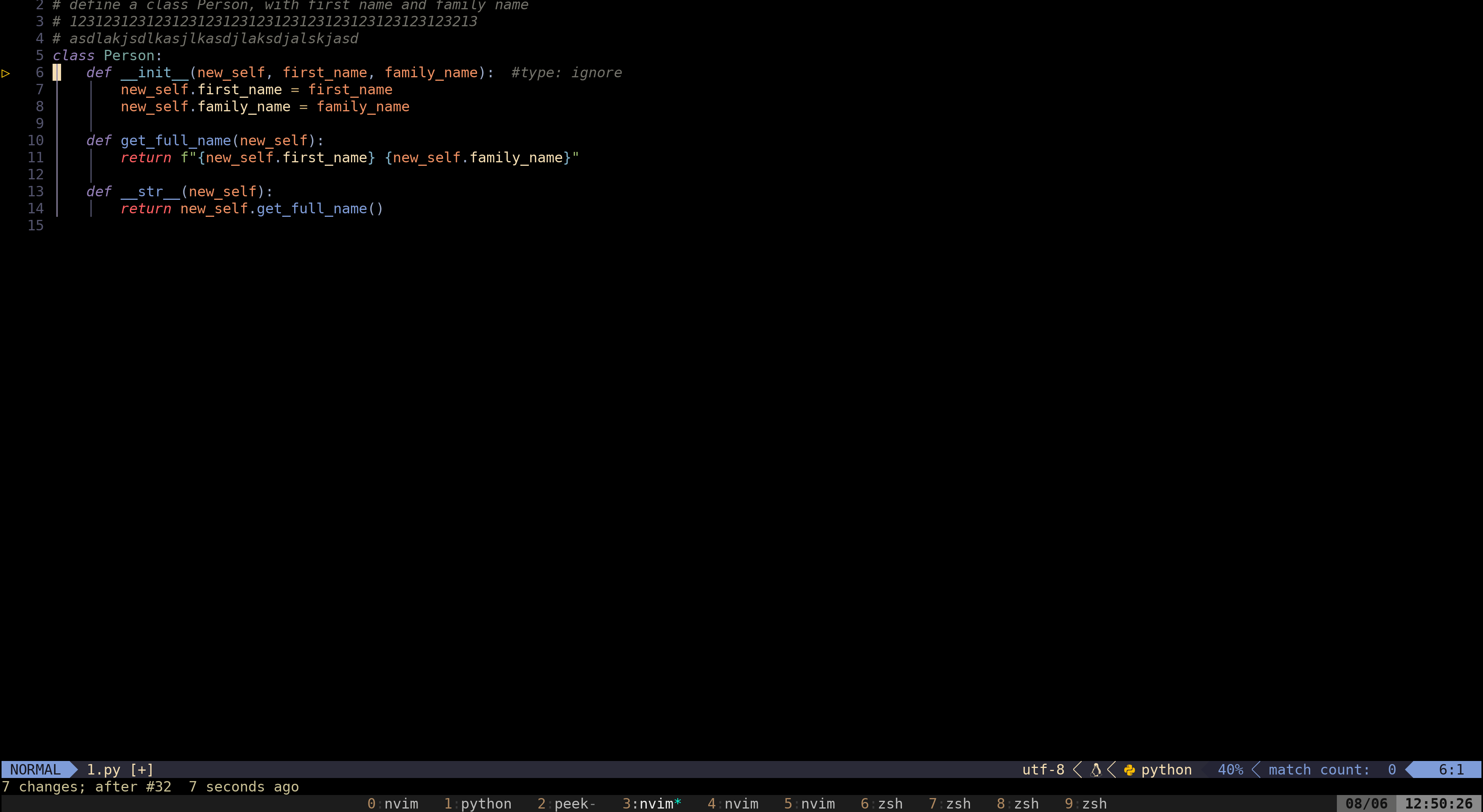The height and width of the screenshot is (812, 1483).
Task: Click the 08/06 date in tmux bar
Action: point(1365,803)
